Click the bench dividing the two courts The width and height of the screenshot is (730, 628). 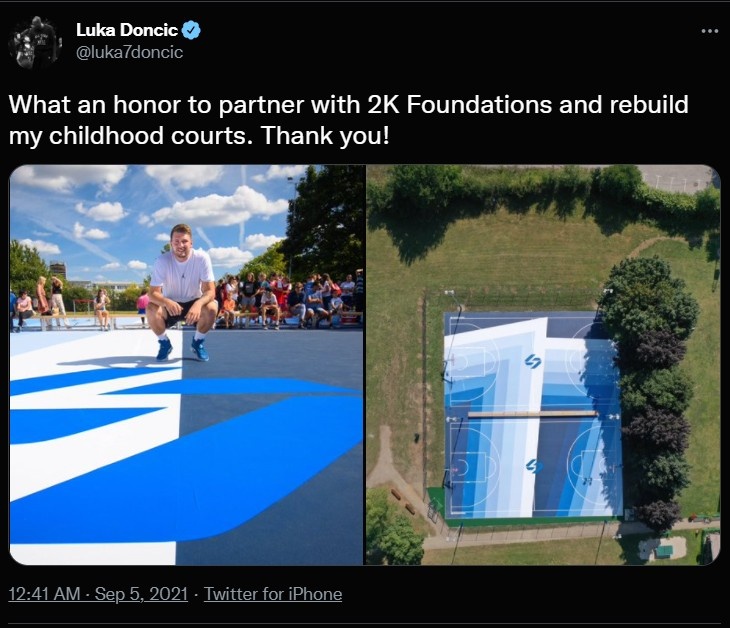532,413
